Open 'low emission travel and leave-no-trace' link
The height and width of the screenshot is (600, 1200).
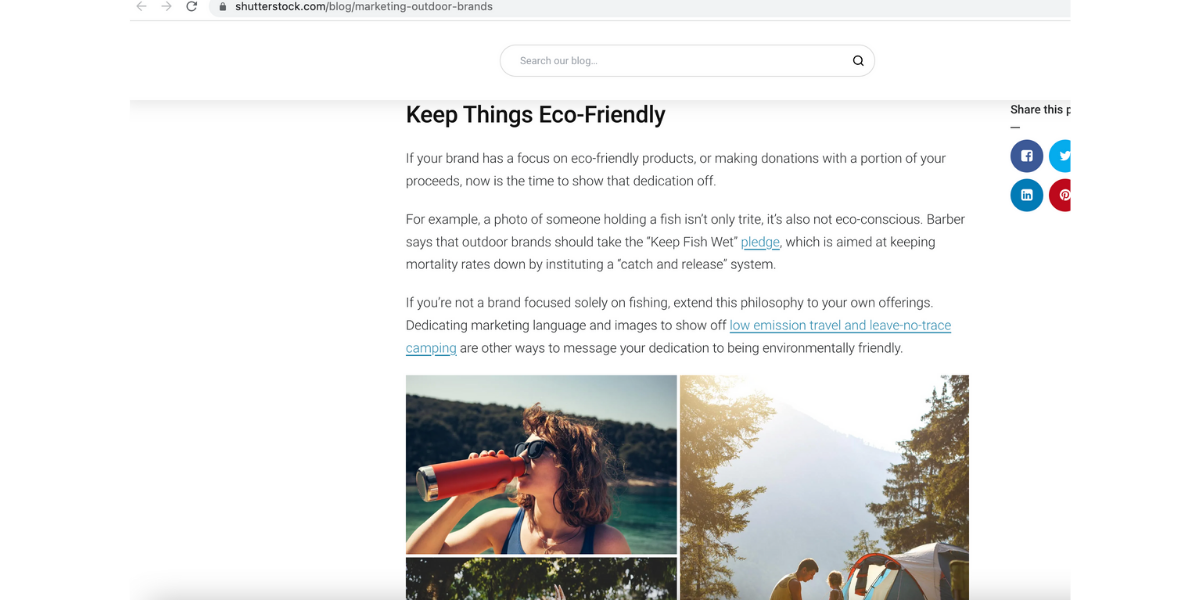coord(840,325)
